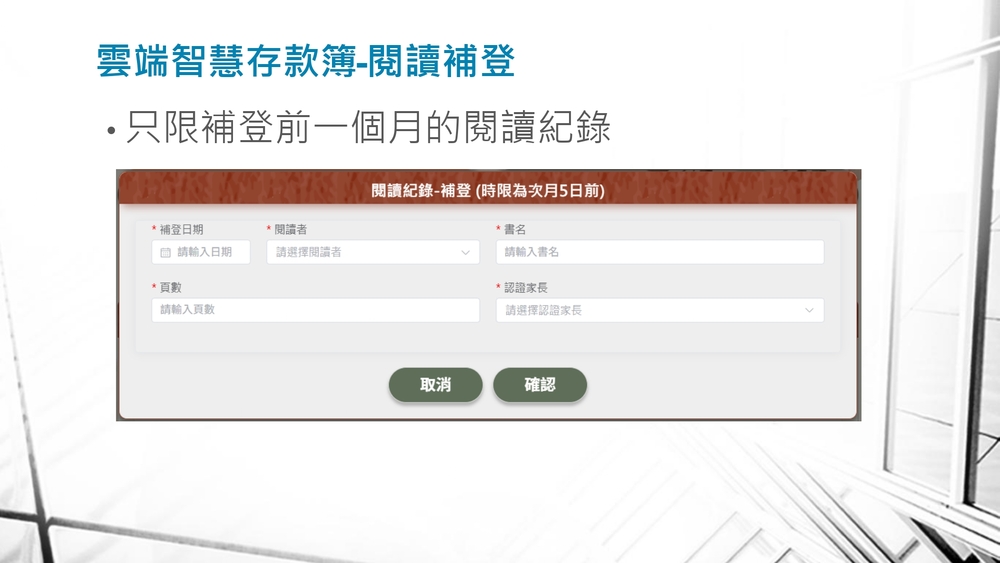The image size is (1000, 563).
Task: Select the 請輸入頁數 page count field
Action: 315,310
